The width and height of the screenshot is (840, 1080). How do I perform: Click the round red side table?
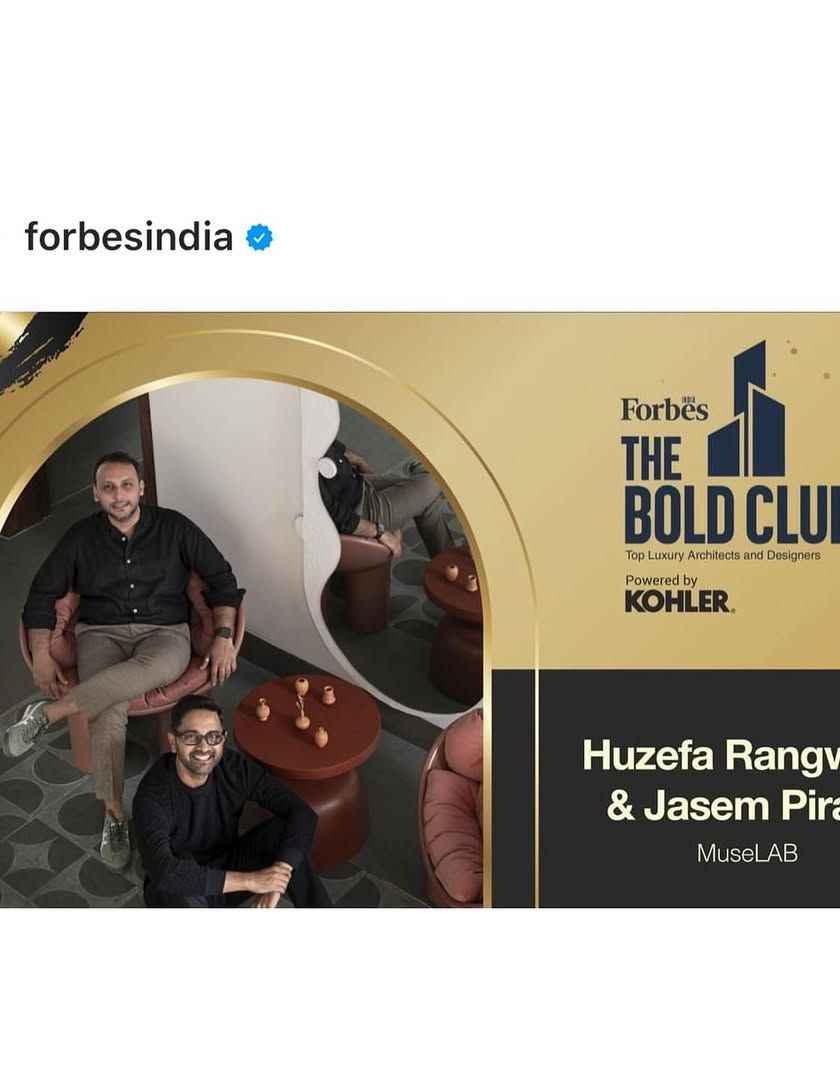point(307,758)
